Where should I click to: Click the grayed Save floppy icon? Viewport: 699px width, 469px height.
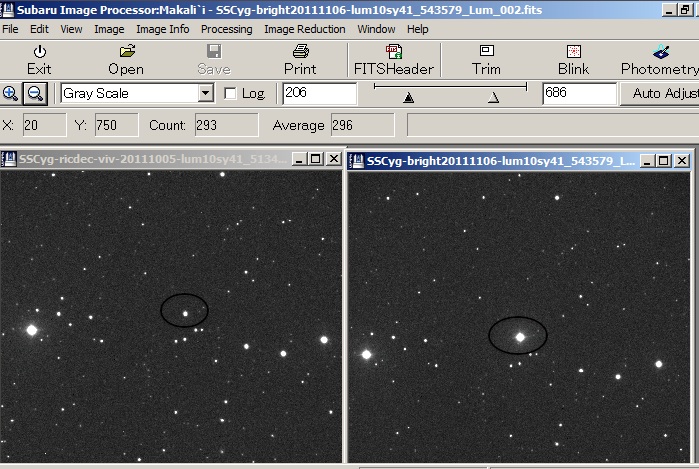coord(214,51)
